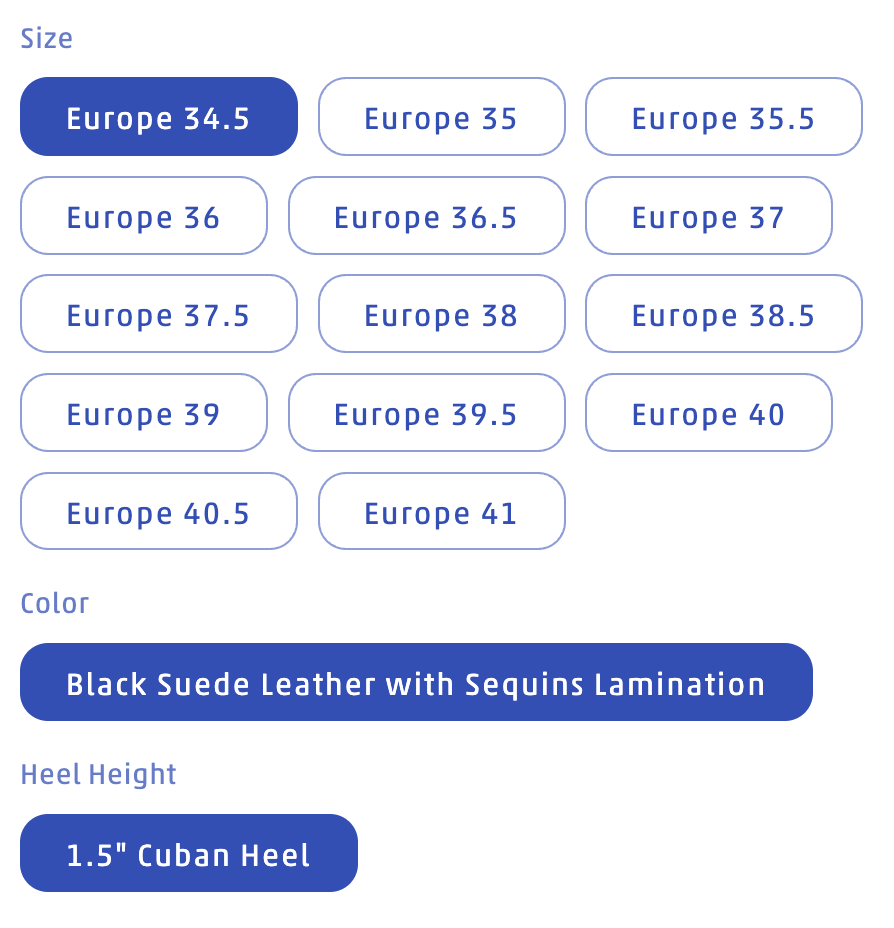The image size is (894, 928).
Task: Click the 'Sequins Lamination' text in color button
Action: [615, 683]
